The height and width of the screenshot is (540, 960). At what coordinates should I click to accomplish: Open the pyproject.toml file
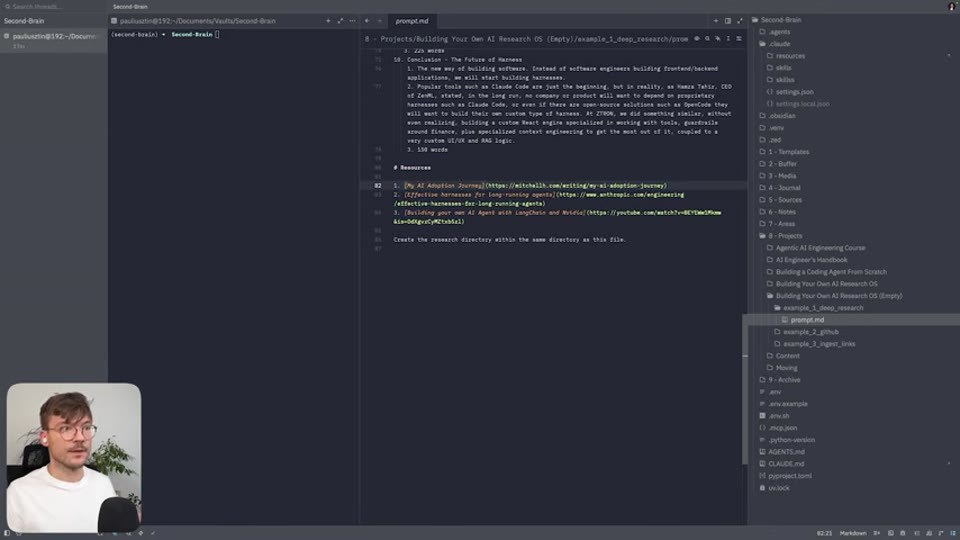(790, 476)
